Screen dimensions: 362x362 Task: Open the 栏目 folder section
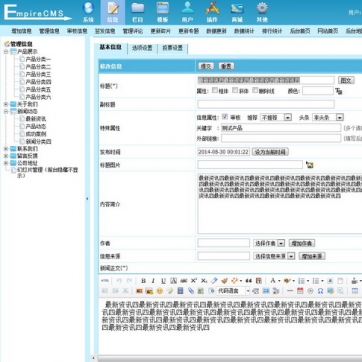[138, 12]
